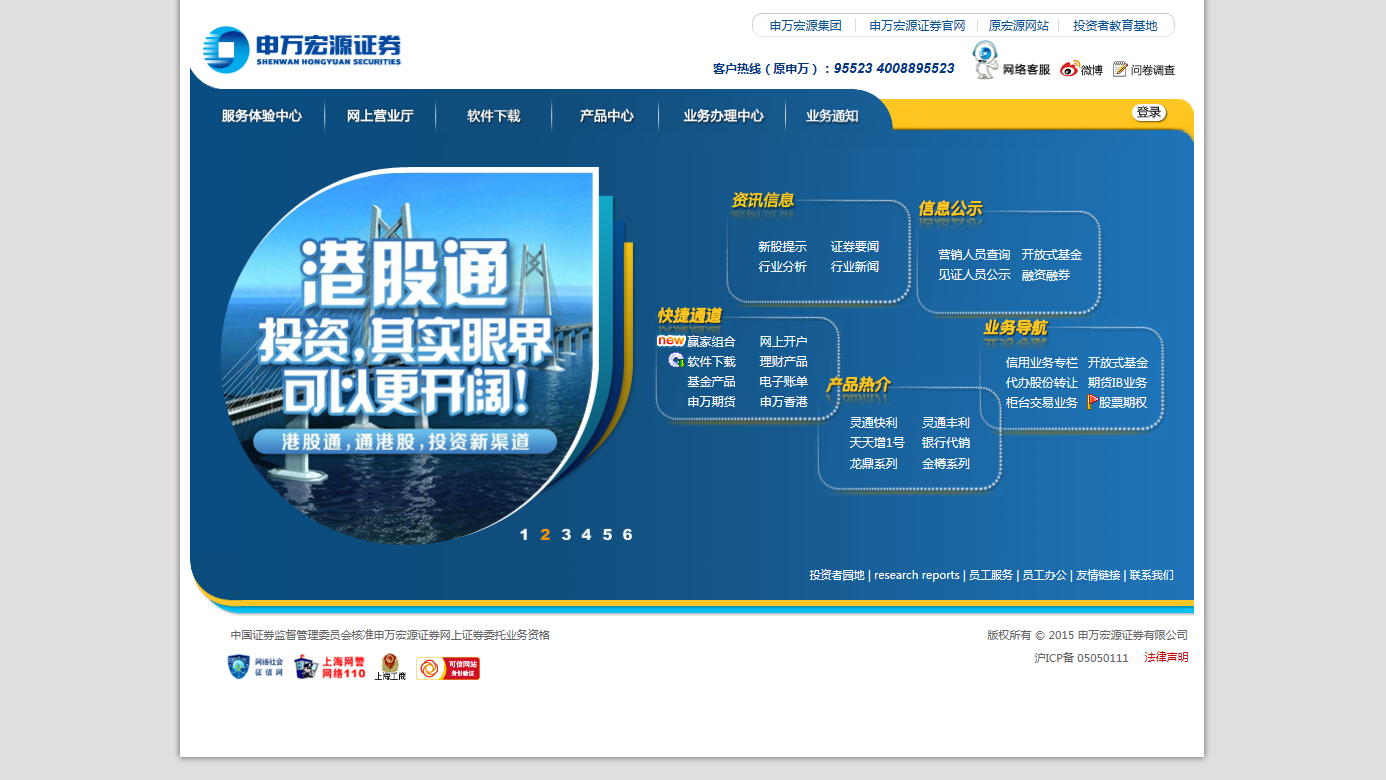Open 业务通知 navigation item
Image resolution: width=1386 pixels, height=780 pixels.
click(832, 116)
